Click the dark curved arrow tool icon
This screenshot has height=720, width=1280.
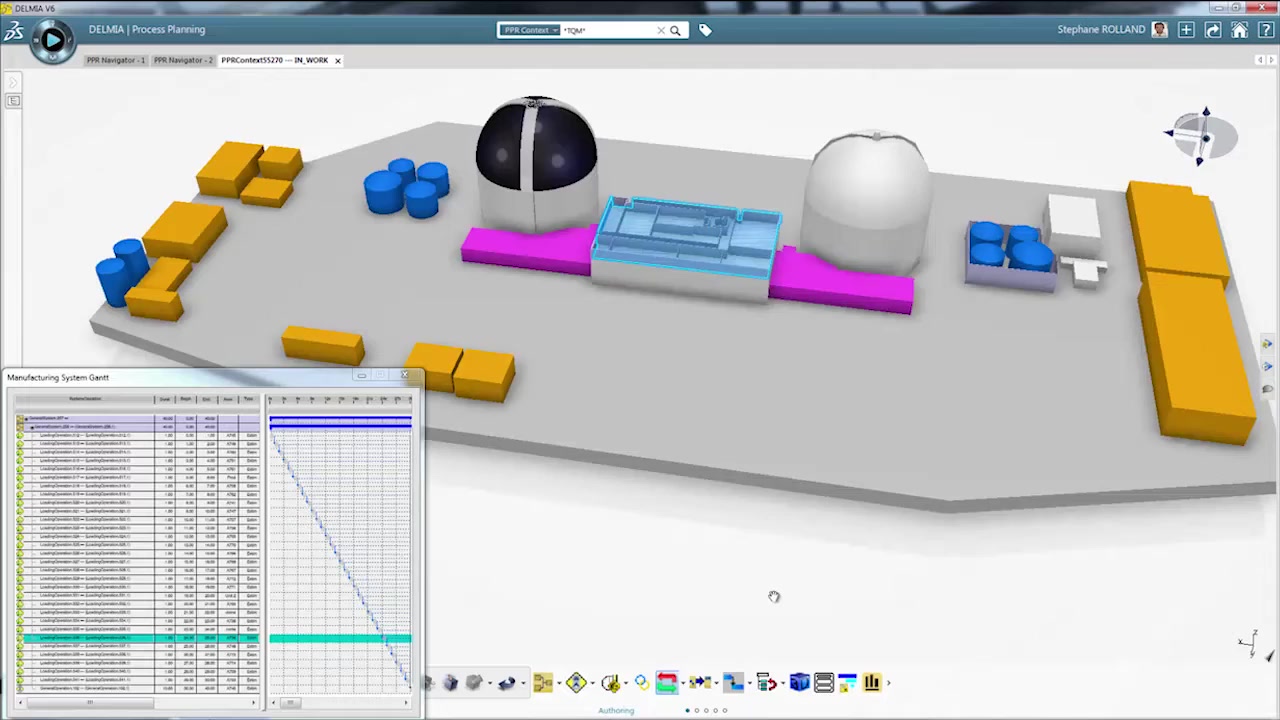(507, 683)
